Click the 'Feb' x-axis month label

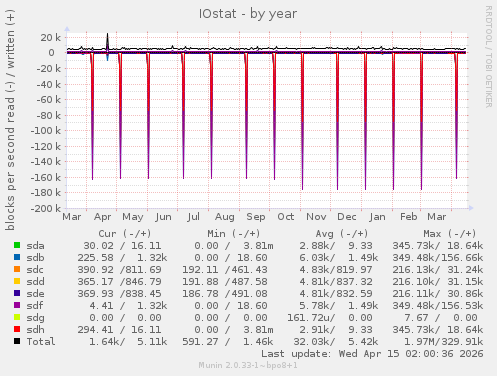tap(409, 217)
